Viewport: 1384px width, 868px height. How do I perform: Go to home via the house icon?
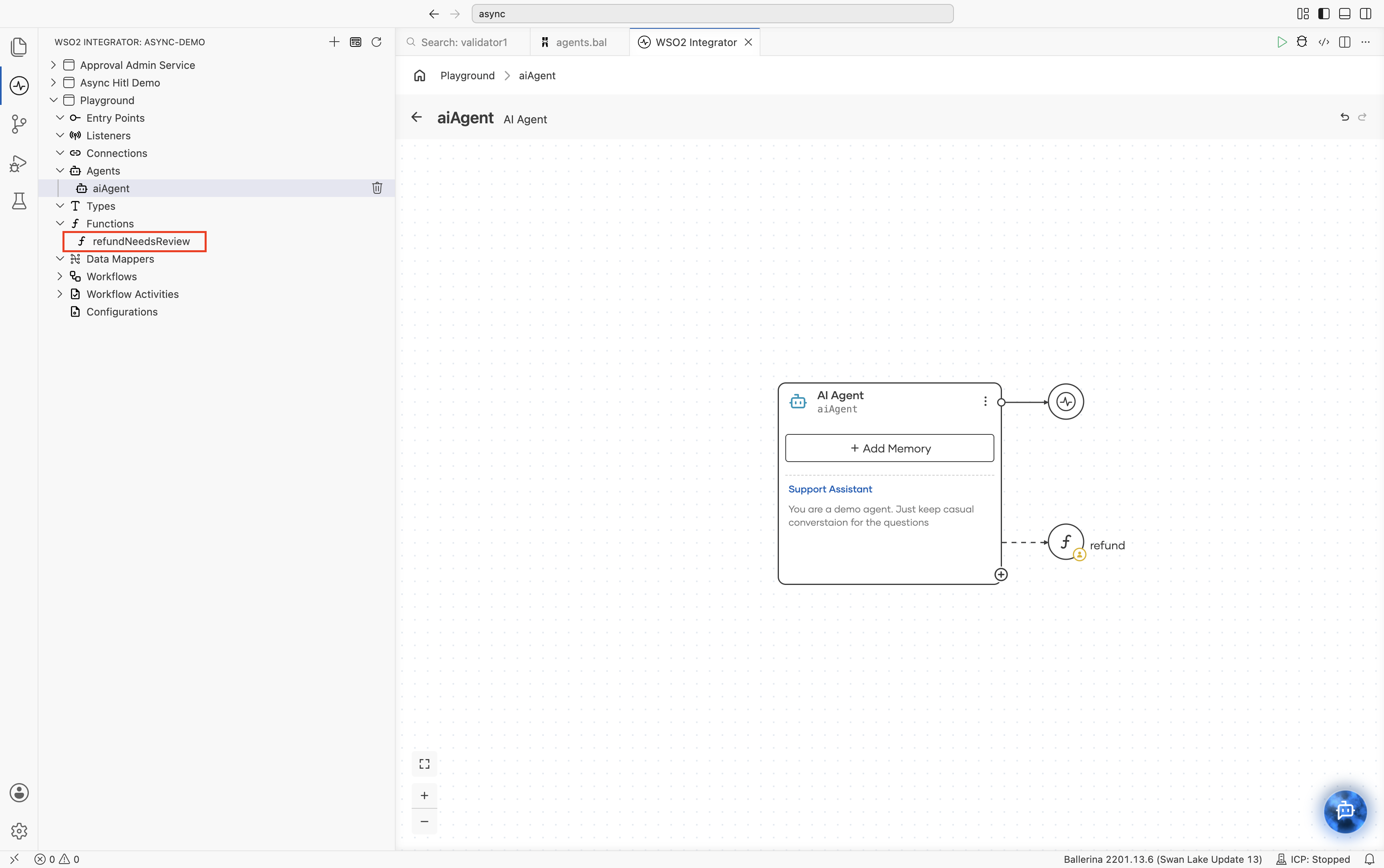420,75
